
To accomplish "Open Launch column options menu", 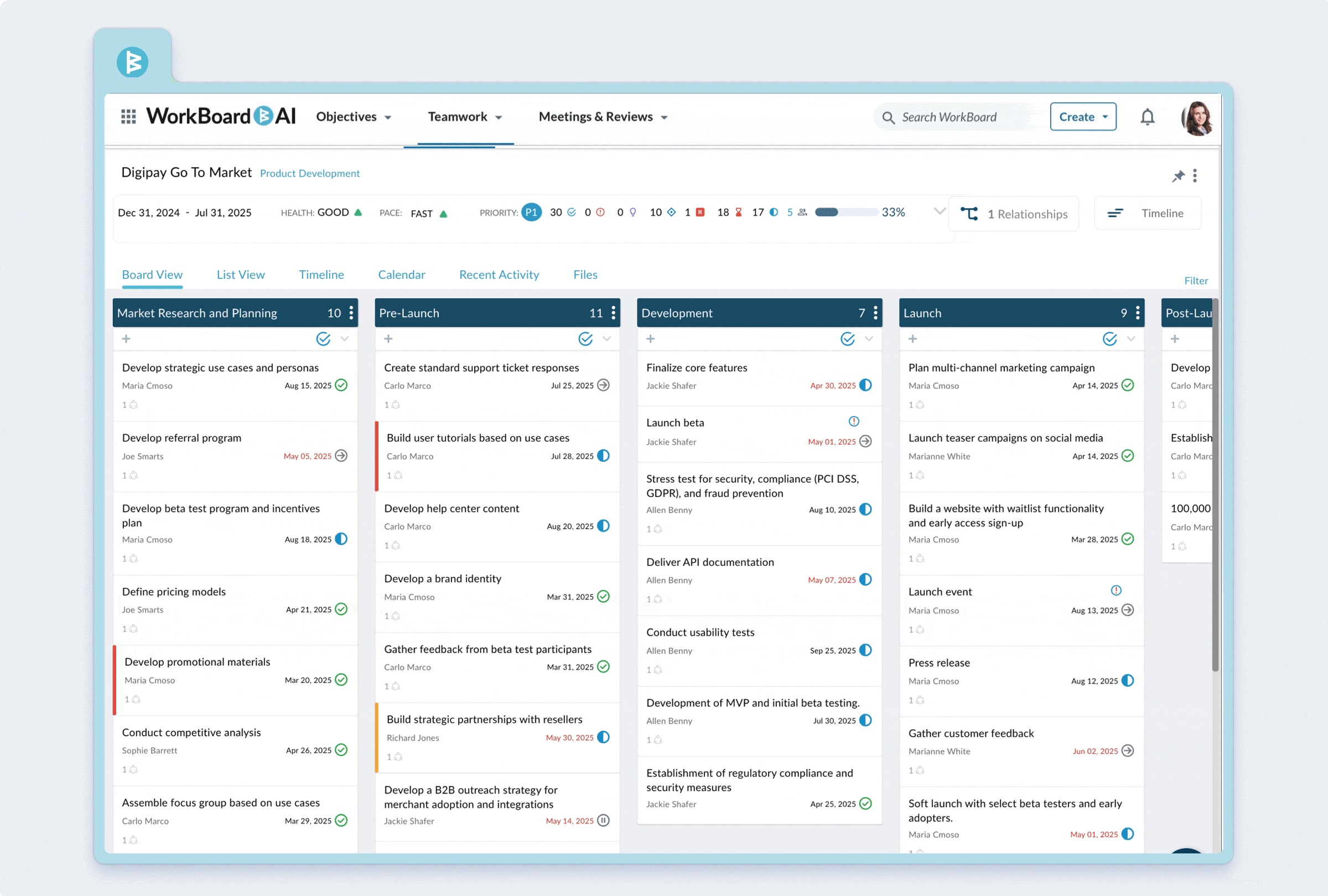I will coord(1138,313).
